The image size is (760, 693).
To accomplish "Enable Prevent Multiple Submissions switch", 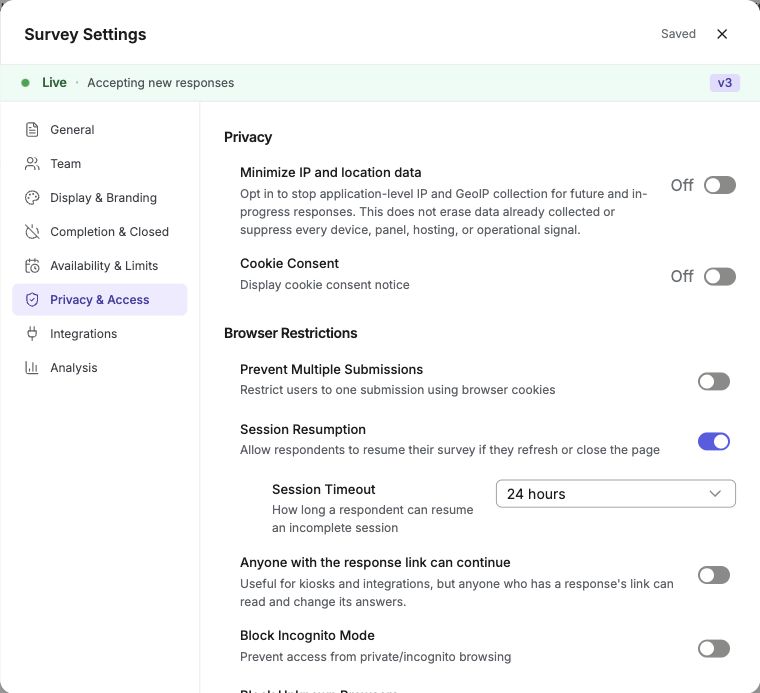I will pyautogui.click(x=714, y=381).
